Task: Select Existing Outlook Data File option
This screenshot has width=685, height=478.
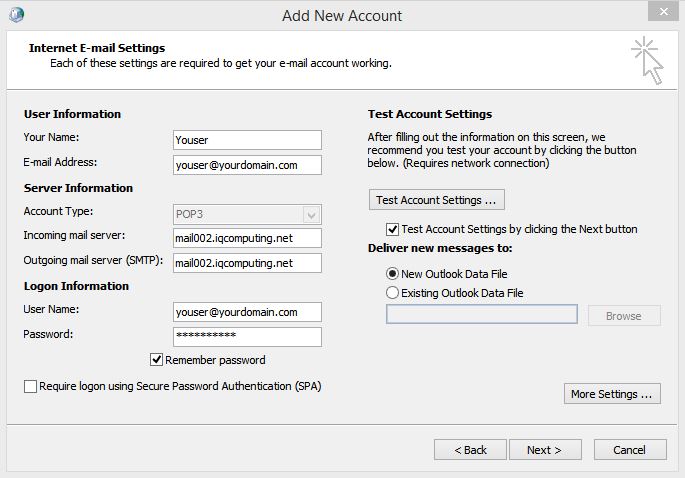Action: point(392,293)
